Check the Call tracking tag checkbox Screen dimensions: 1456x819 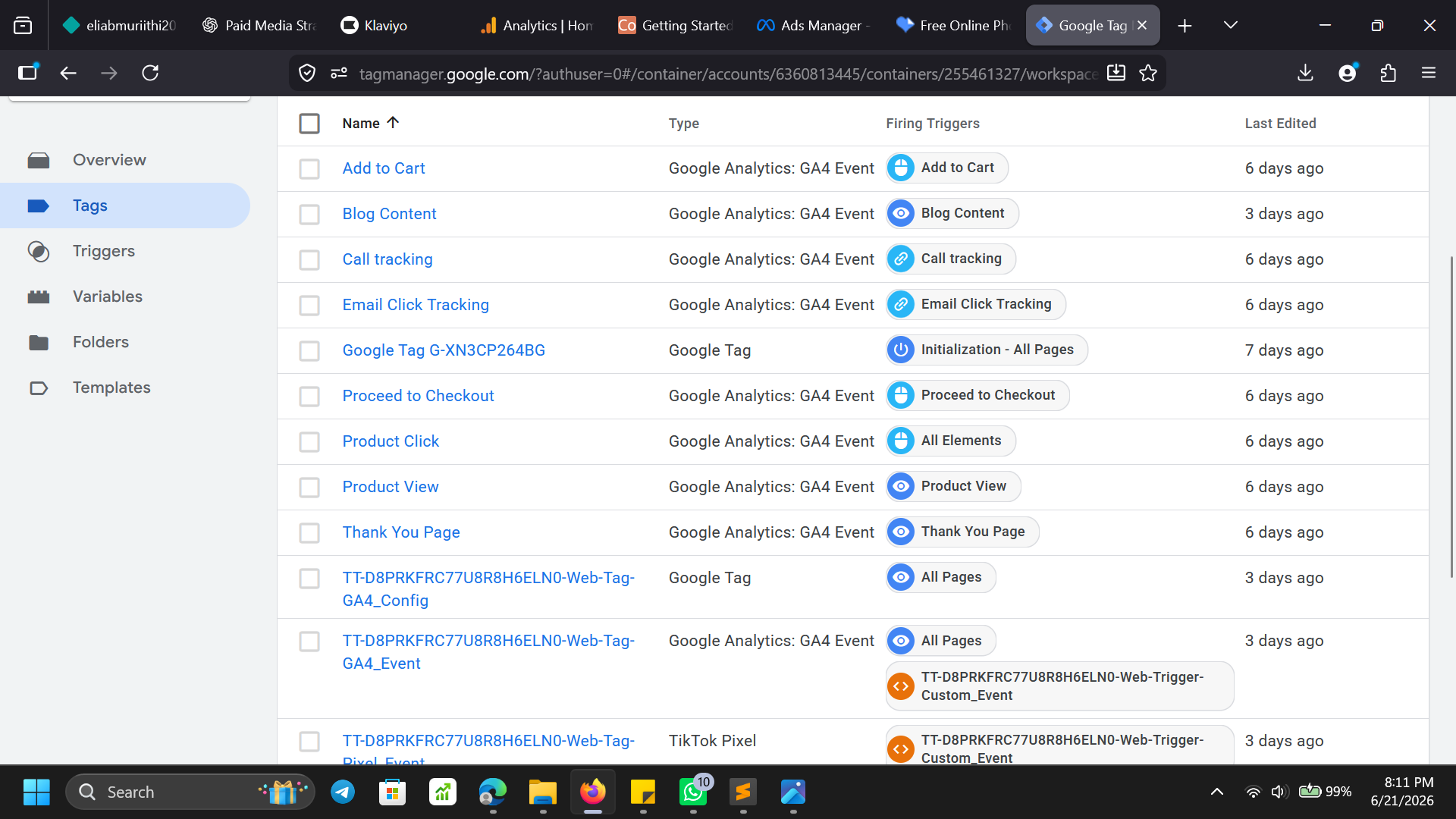[x=309, y=260]
